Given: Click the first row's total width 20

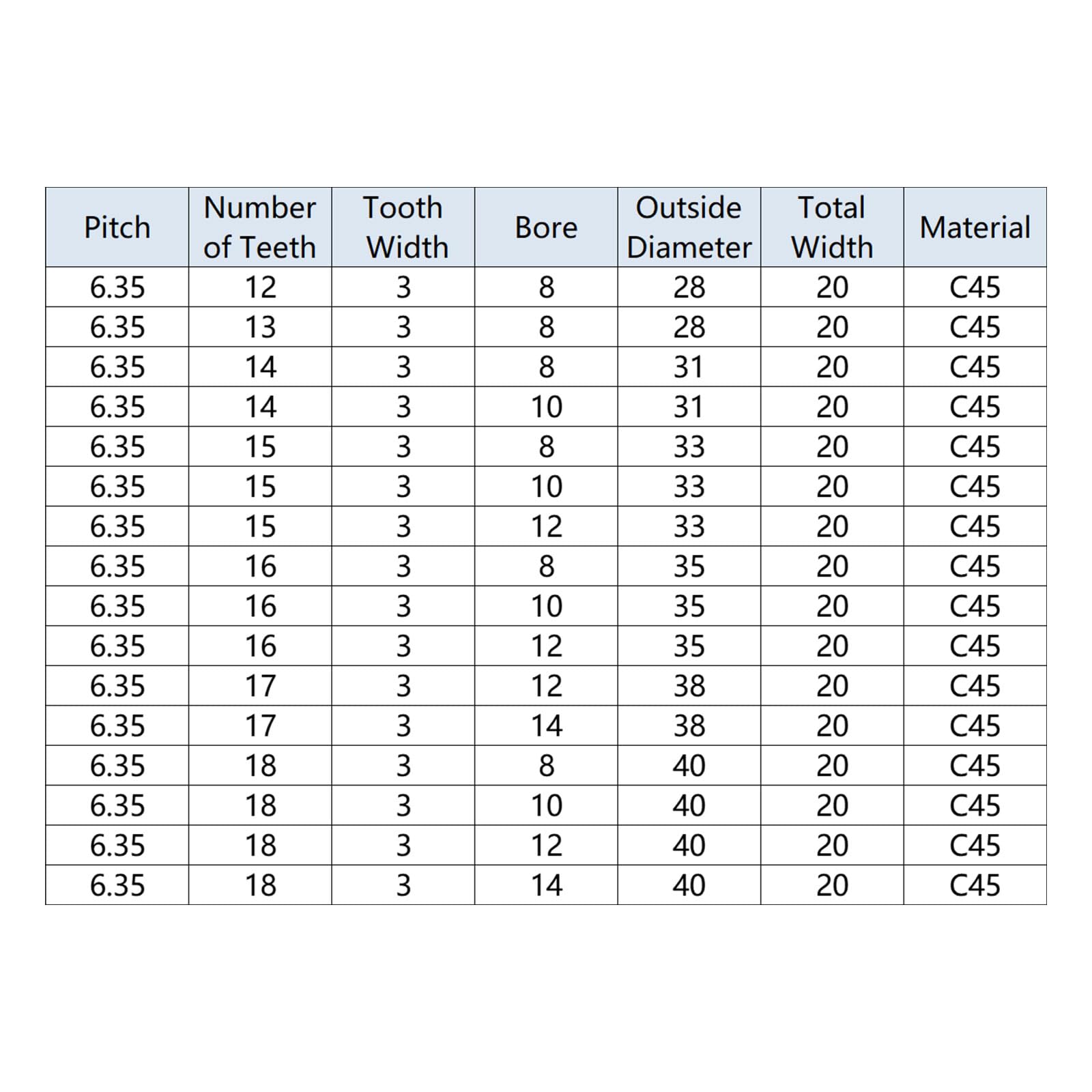Looking at the screenshot, I should pos(832,287).
